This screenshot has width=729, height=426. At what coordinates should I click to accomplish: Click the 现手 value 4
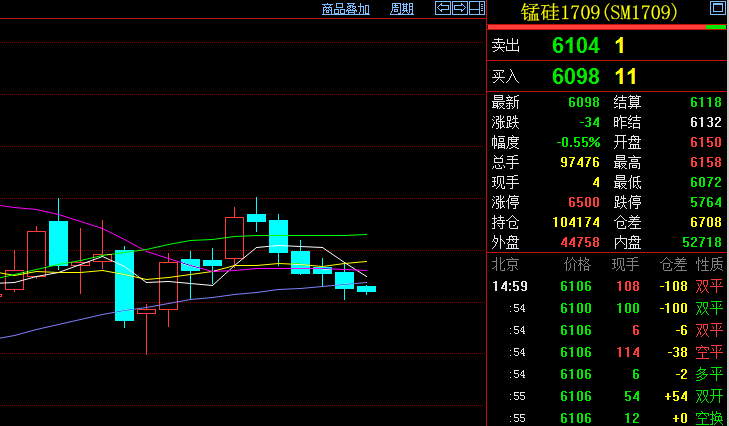point(596,182)
